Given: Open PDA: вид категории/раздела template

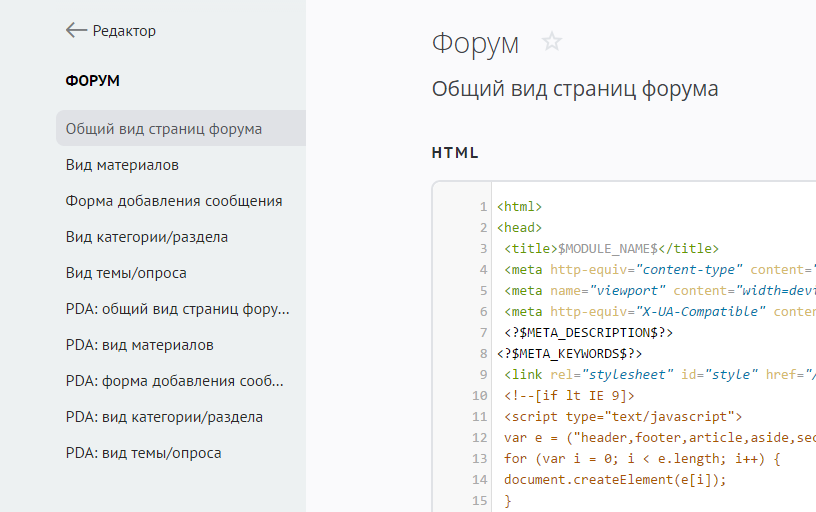Looking at the screenshot, I should (x=164, y=417).
